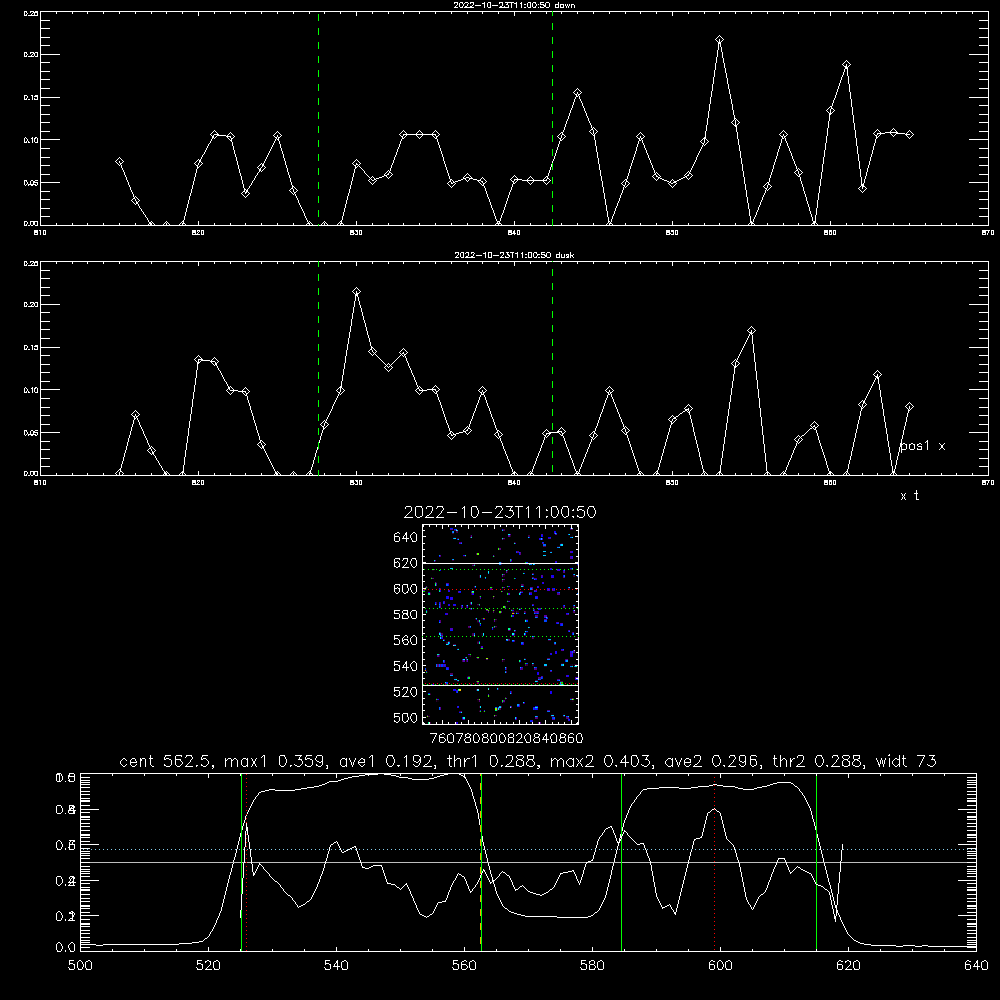Click the red dotted line near 600 in bottom plot

tap(715, 861)
